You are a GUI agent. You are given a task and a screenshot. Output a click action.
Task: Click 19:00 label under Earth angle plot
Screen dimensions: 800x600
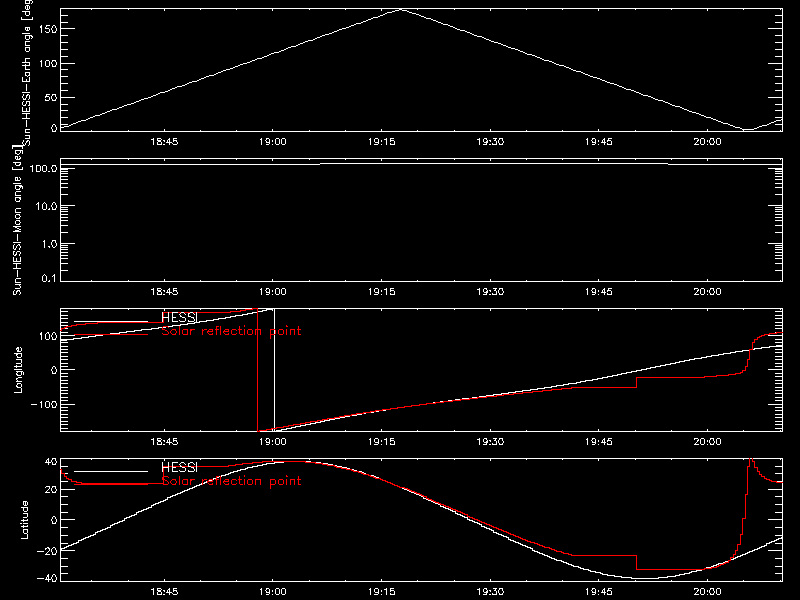tap(272, 141)
